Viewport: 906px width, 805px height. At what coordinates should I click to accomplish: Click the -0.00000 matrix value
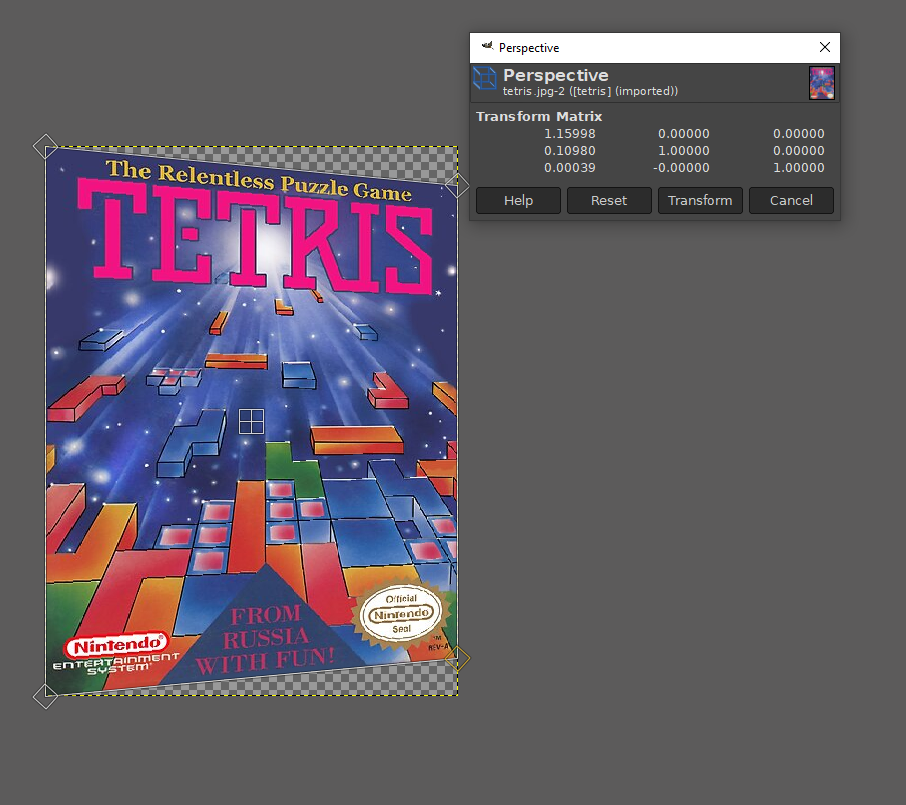pos(684,168)
